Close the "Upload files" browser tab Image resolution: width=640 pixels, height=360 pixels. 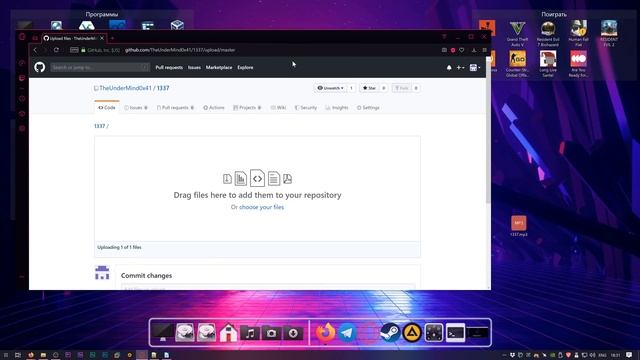(102, 38)
